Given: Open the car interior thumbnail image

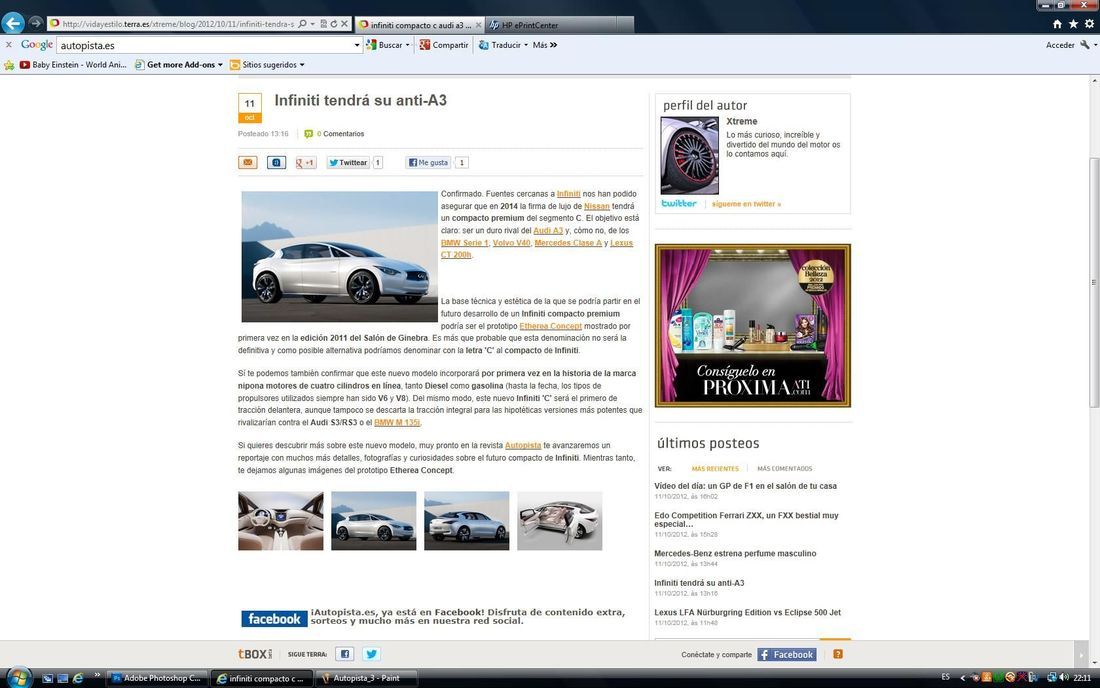Looking at the screenshot, I should (x=281, y=520).
